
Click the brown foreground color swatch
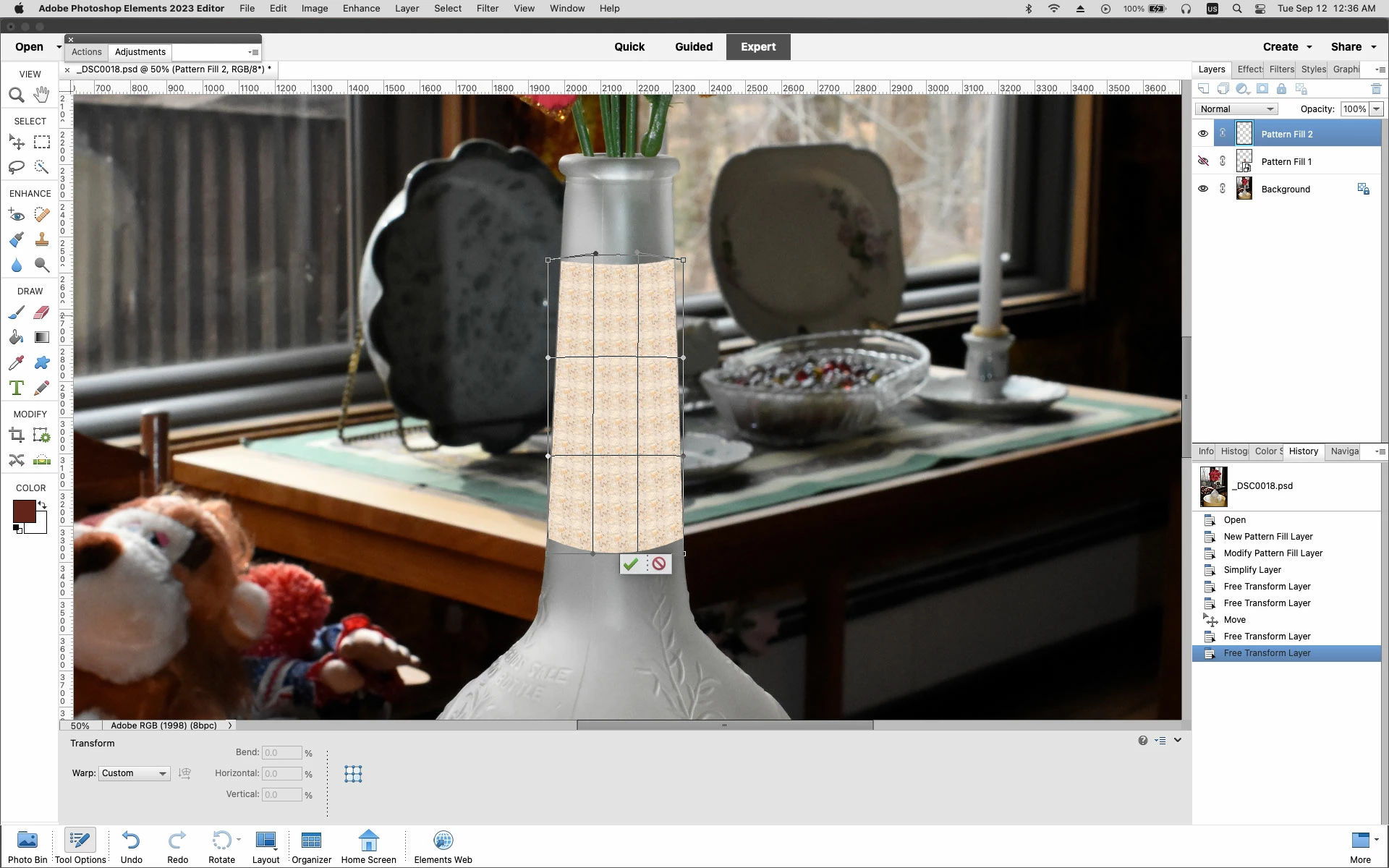tap(24, 511)
